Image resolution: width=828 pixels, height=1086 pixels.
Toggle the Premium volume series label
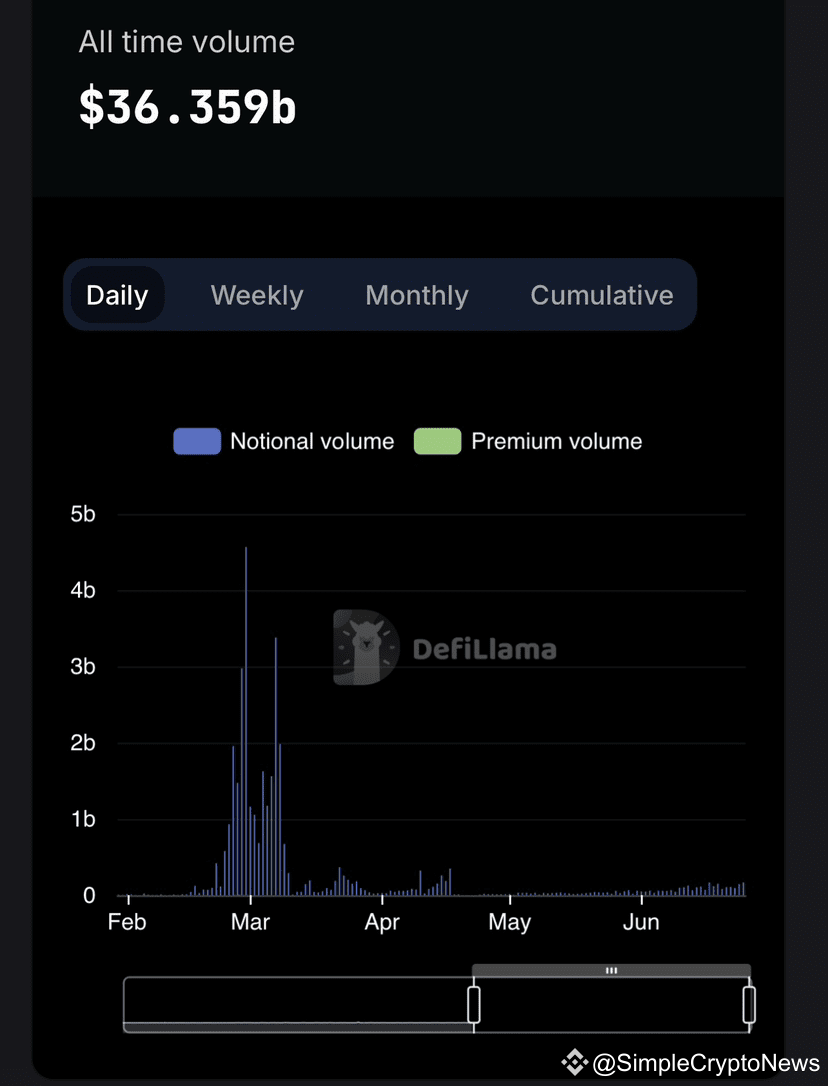click(557, 441)
